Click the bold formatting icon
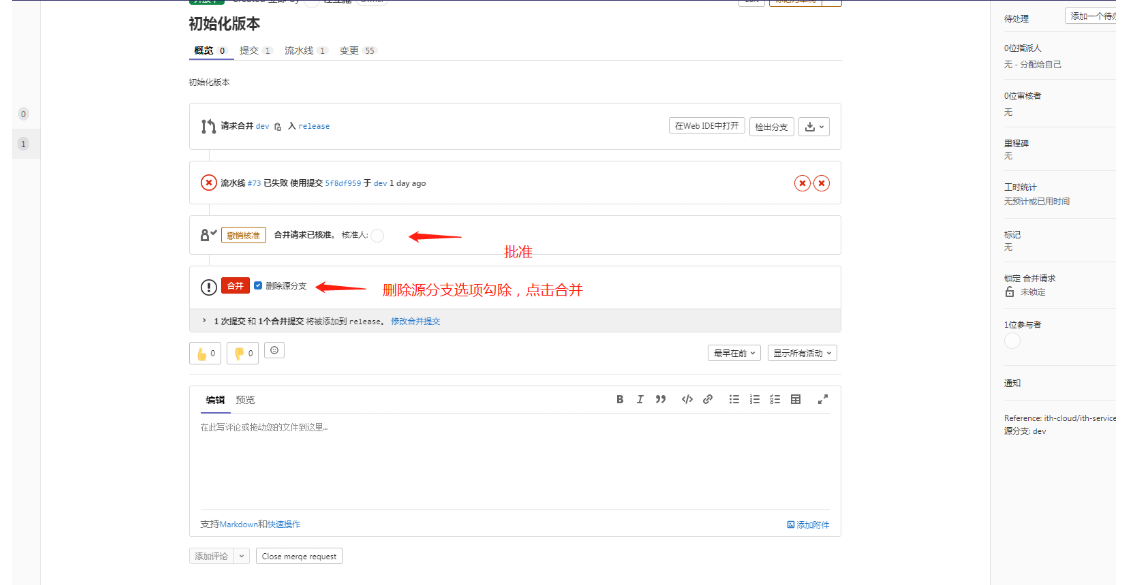 (620, 399)
